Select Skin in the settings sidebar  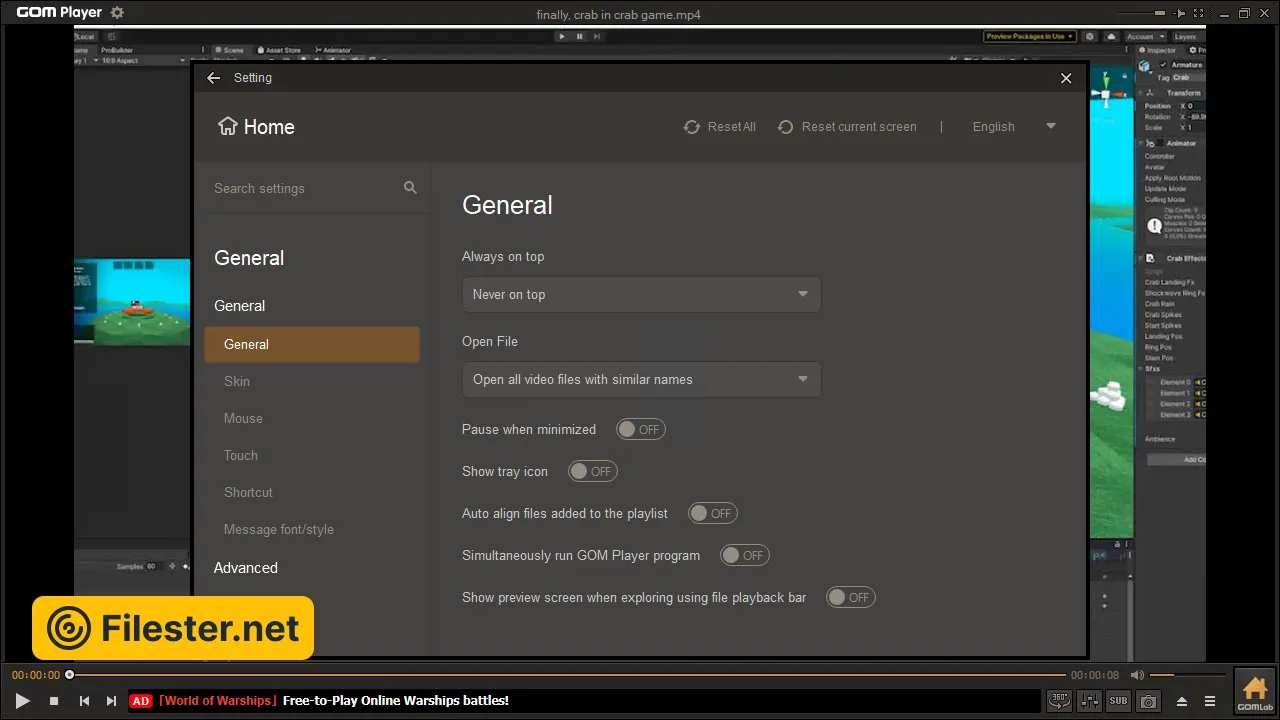tap(237, 381)
